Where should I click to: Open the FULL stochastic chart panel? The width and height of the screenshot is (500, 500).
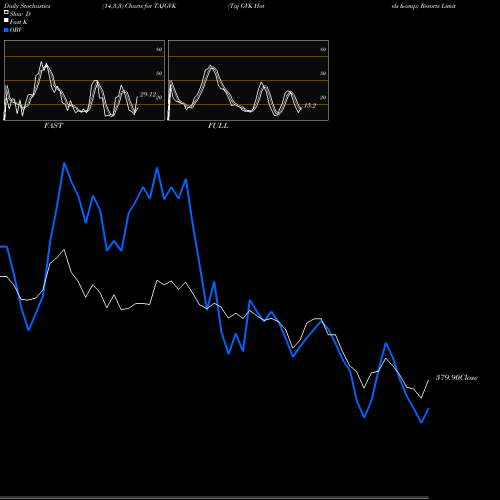tap(248, 80)
